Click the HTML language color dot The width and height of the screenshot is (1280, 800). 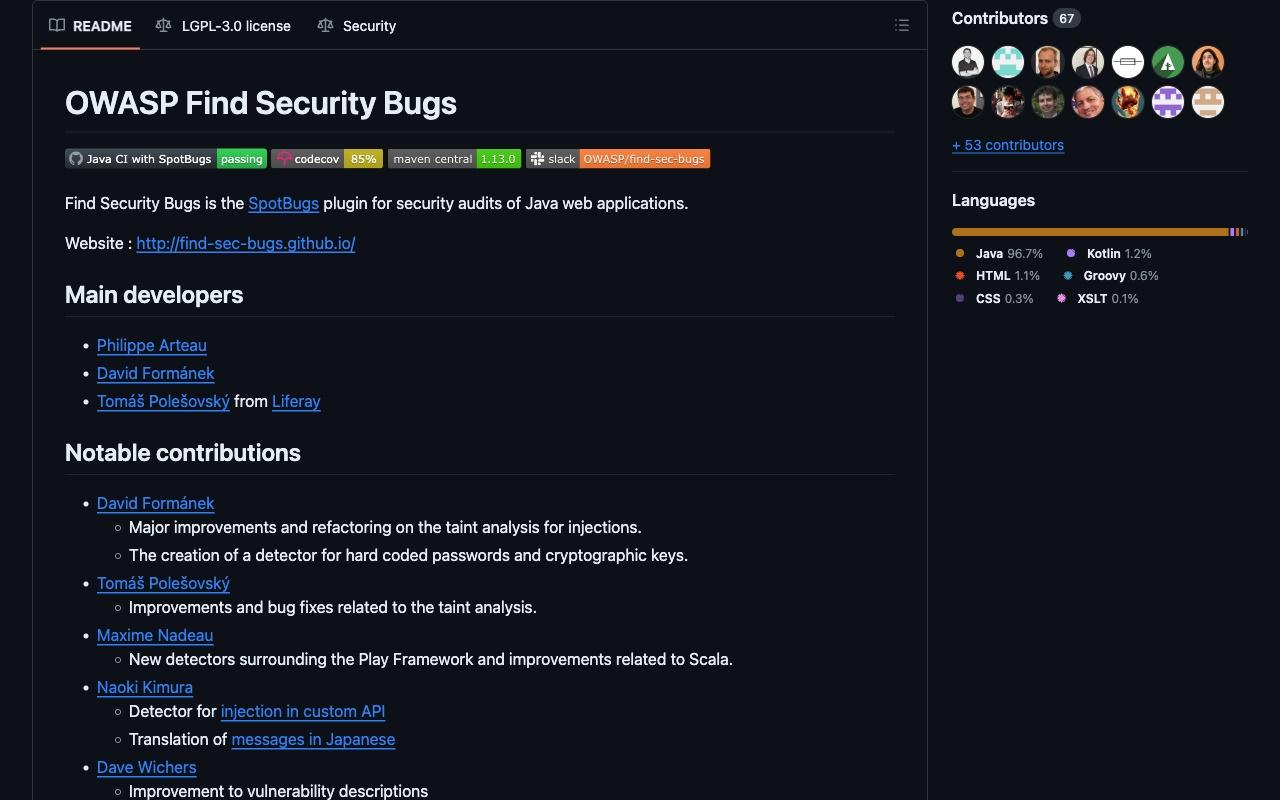pos(960,276)
